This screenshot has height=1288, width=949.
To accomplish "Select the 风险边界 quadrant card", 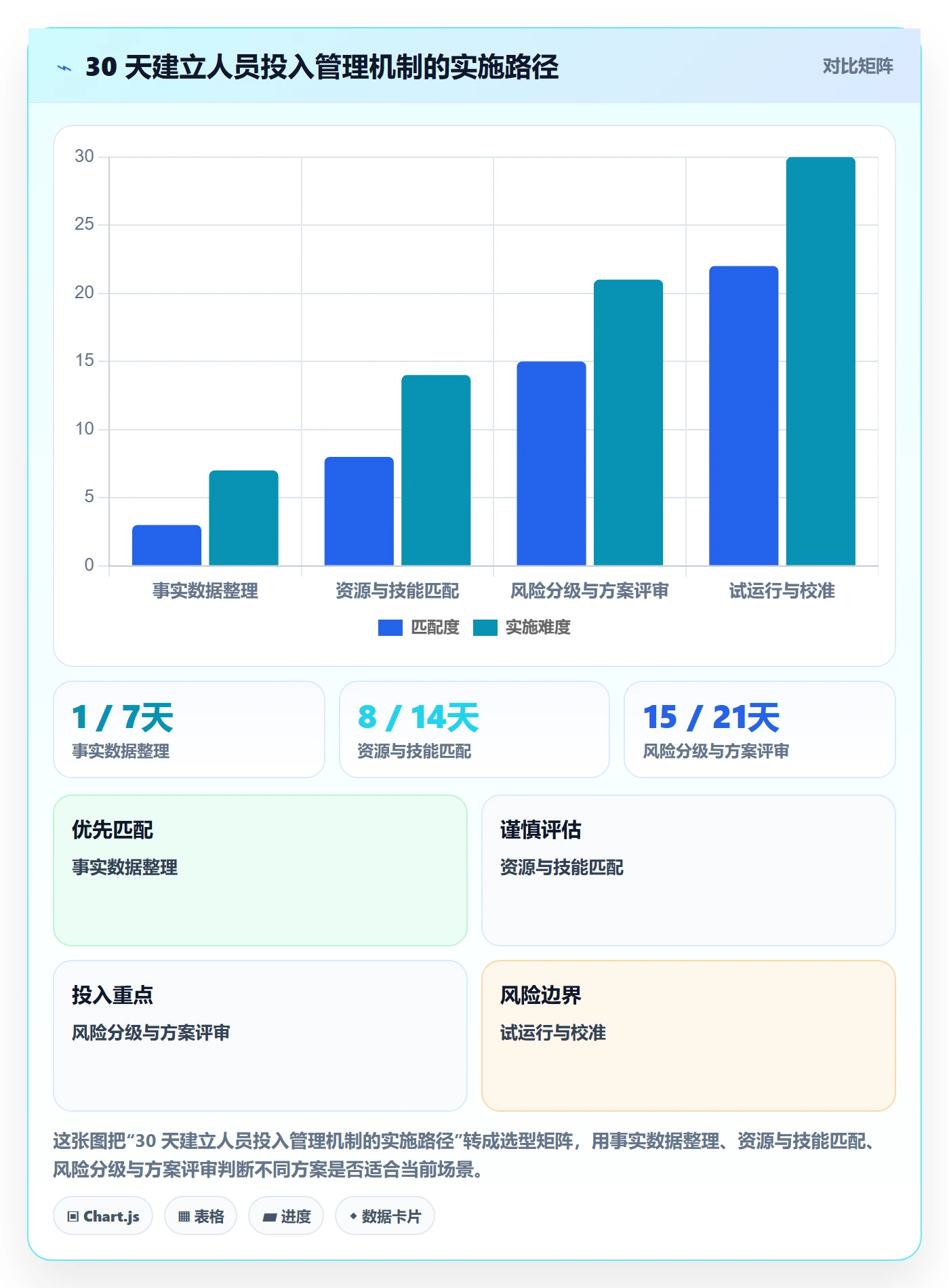I will coord(689,1036).
